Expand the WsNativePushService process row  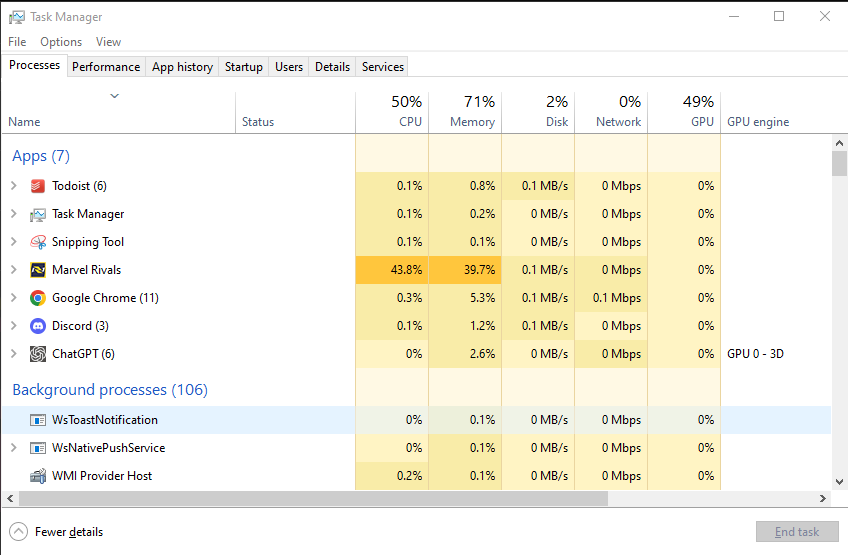pyautogui.click(x=14, y=448)
